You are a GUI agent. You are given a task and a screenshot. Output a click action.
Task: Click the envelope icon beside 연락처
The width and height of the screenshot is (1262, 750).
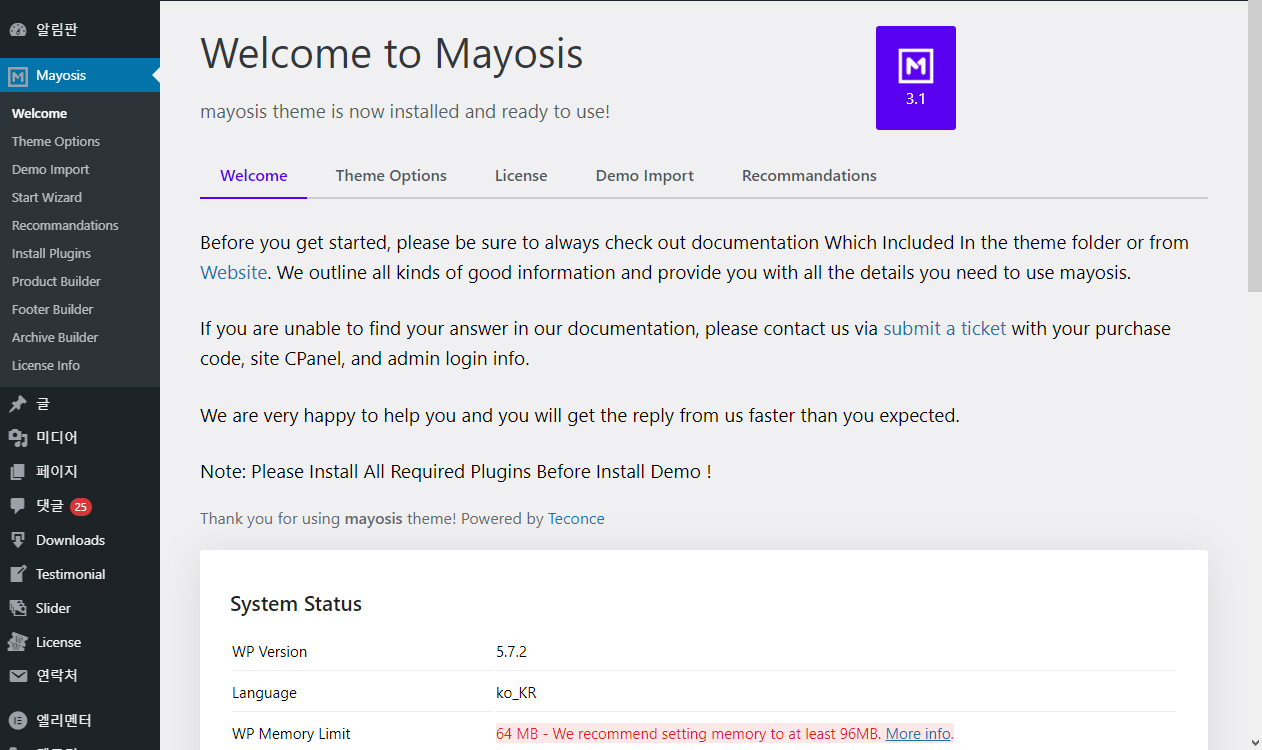17,676
